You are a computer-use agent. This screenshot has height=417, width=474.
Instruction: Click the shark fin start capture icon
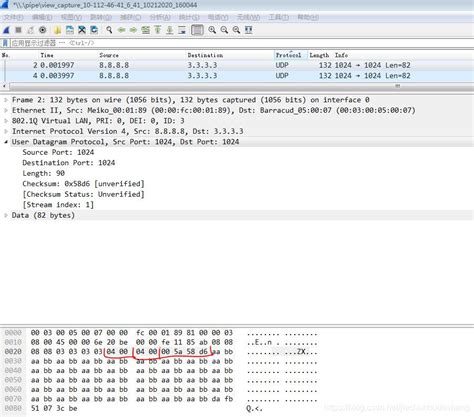click(x=6, y=30)
